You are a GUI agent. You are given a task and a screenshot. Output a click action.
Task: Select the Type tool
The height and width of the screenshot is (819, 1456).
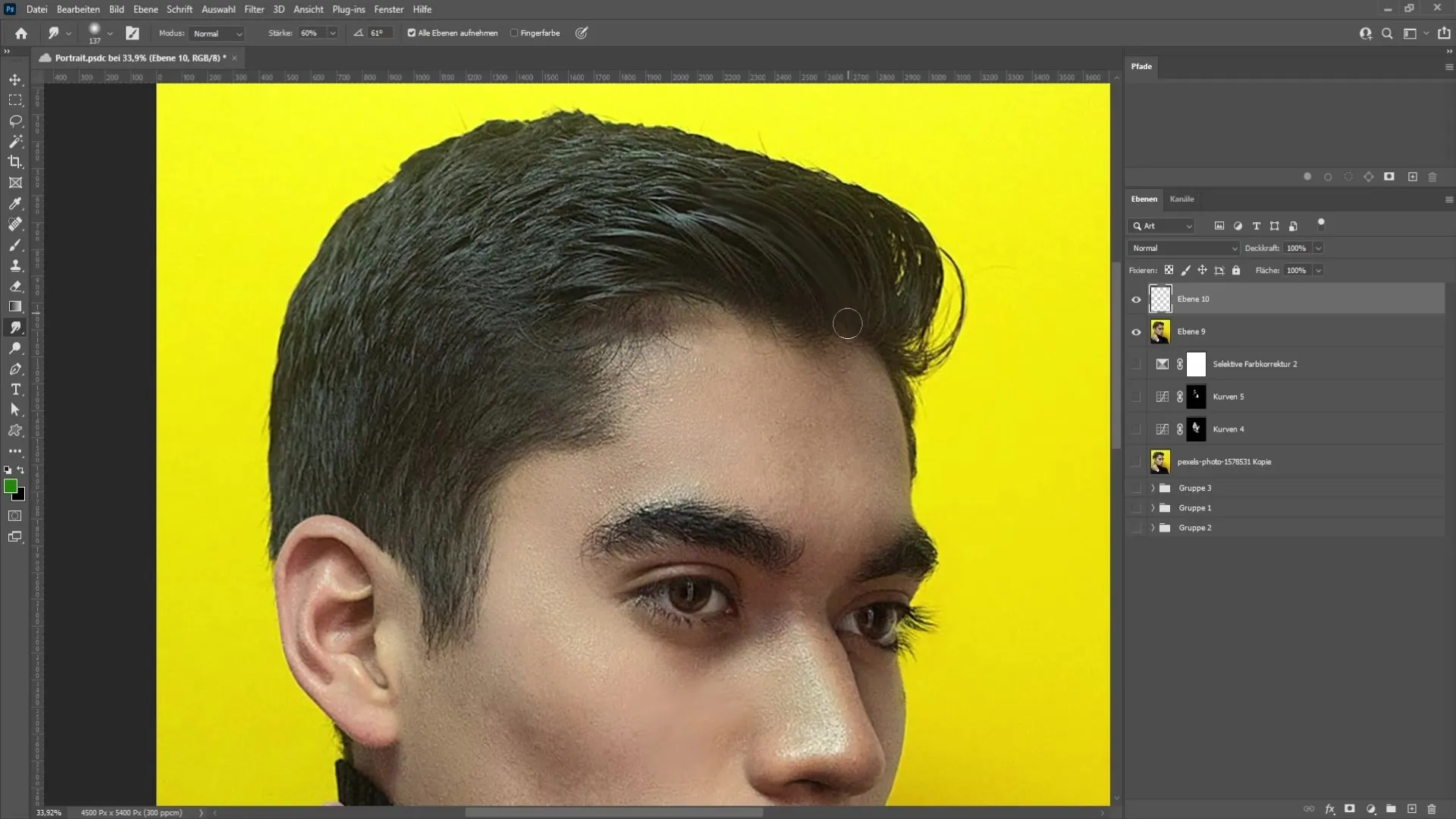pos(15,389)
